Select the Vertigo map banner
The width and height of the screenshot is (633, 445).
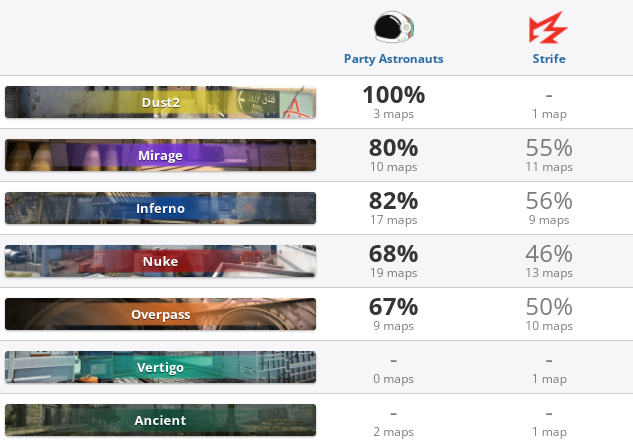click(x=160, y=367)
